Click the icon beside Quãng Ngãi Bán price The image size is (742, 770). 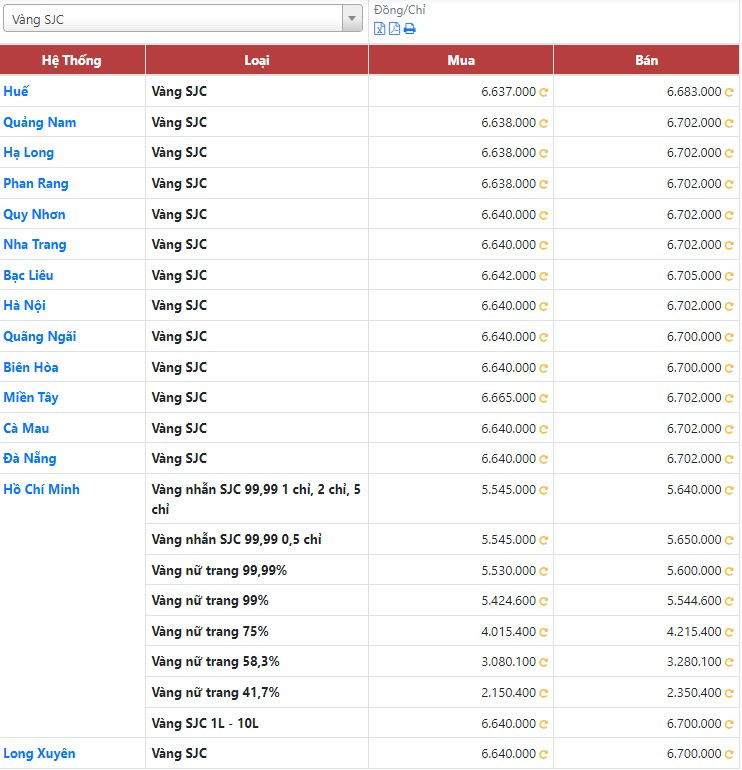click(729, 337)
